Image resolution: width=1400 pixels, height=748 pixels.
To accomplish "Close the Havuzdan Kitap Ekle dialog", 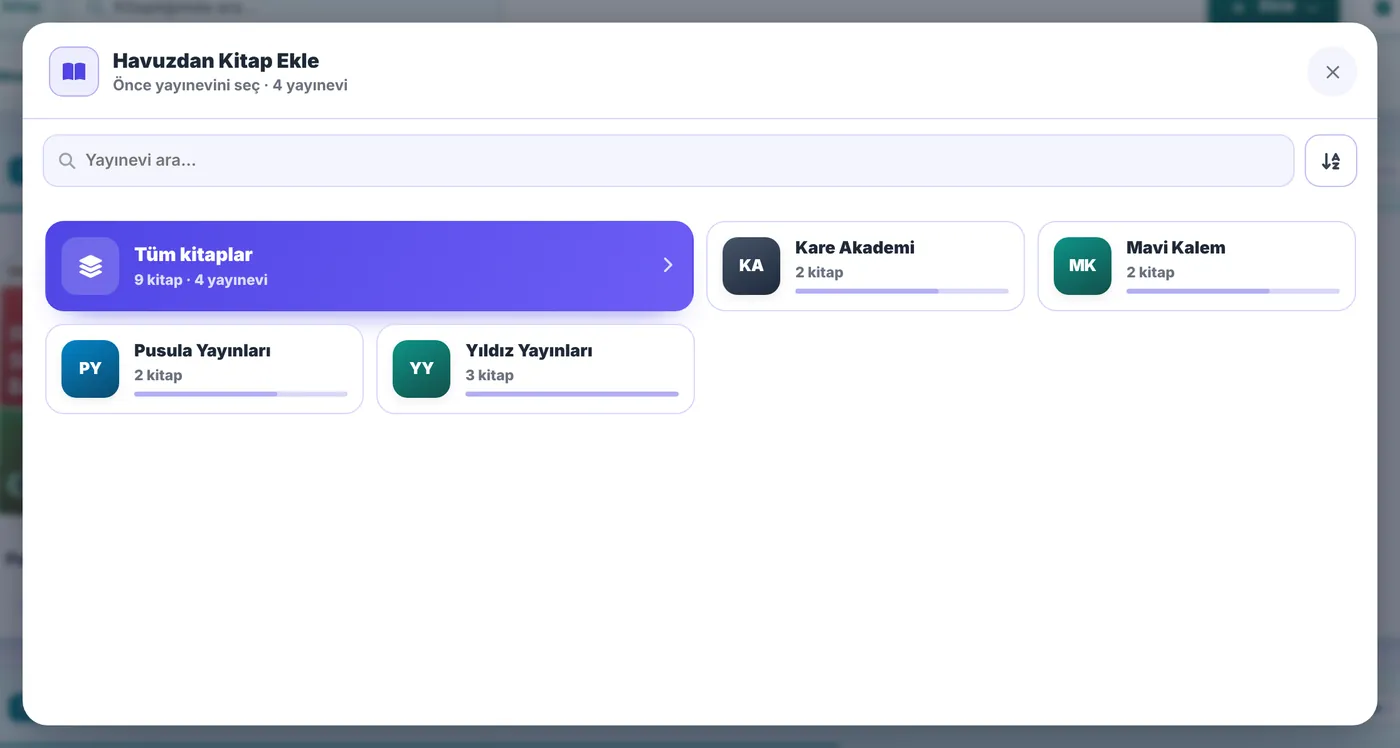I will click(x=1332, y=72).
